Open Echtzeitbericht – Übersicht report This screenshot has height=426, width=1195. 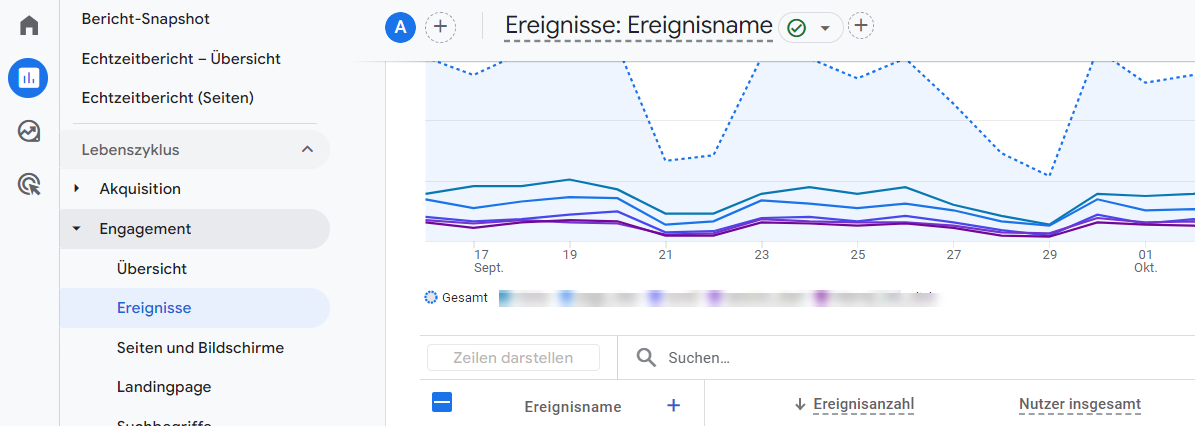[181, 59]
